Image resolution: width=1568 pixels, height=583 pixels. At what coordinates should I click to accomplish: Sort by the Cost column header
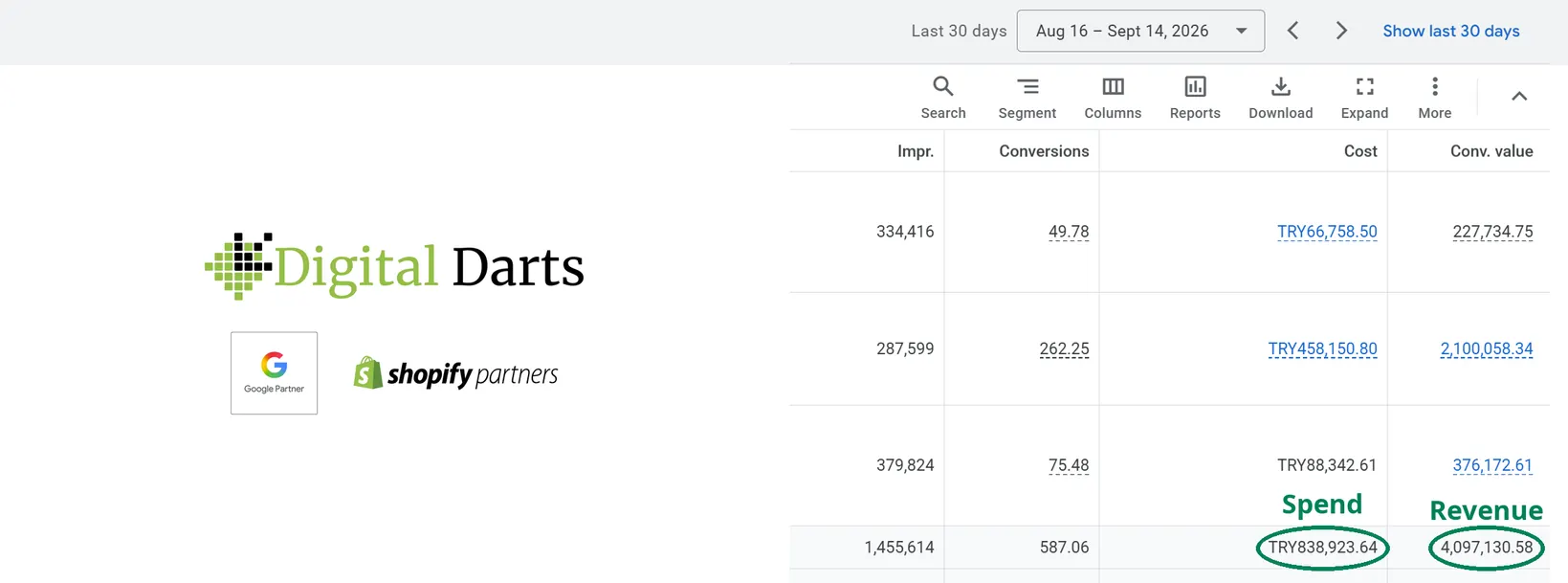coord(1360,151)
